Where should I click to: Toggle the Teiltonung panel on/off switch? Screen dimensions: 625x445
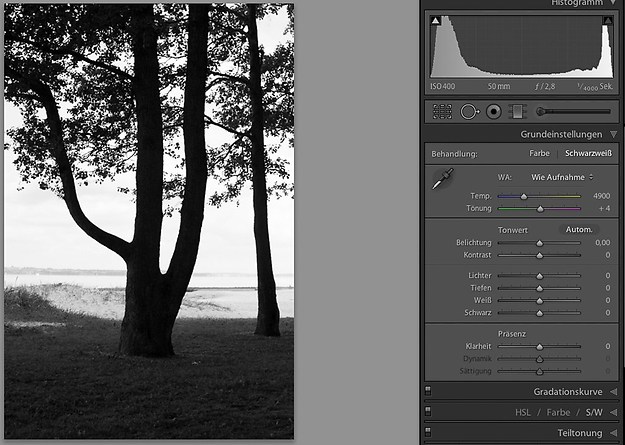pos(428,433)
